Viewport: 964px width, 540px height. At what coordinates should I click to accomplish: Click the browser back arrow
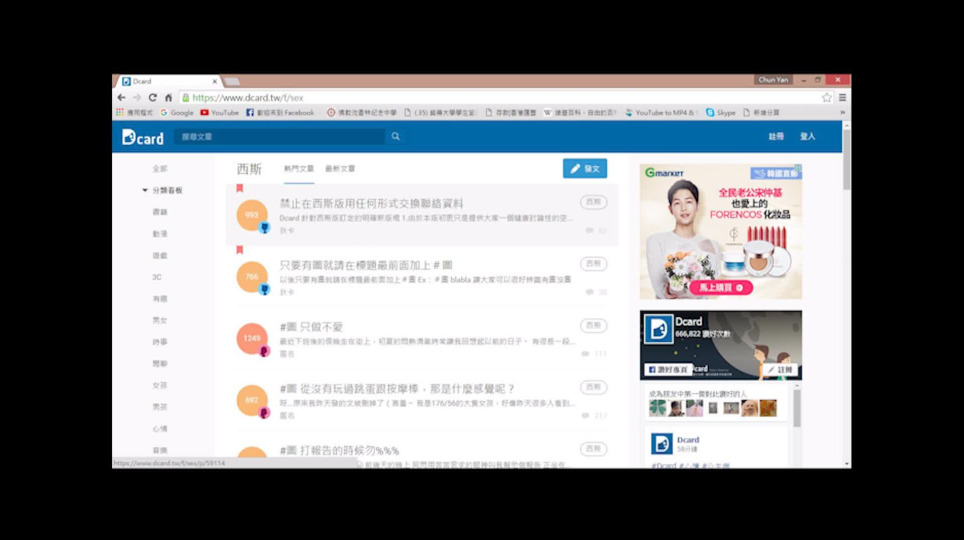pyautogui.click(x=121, y=98)
